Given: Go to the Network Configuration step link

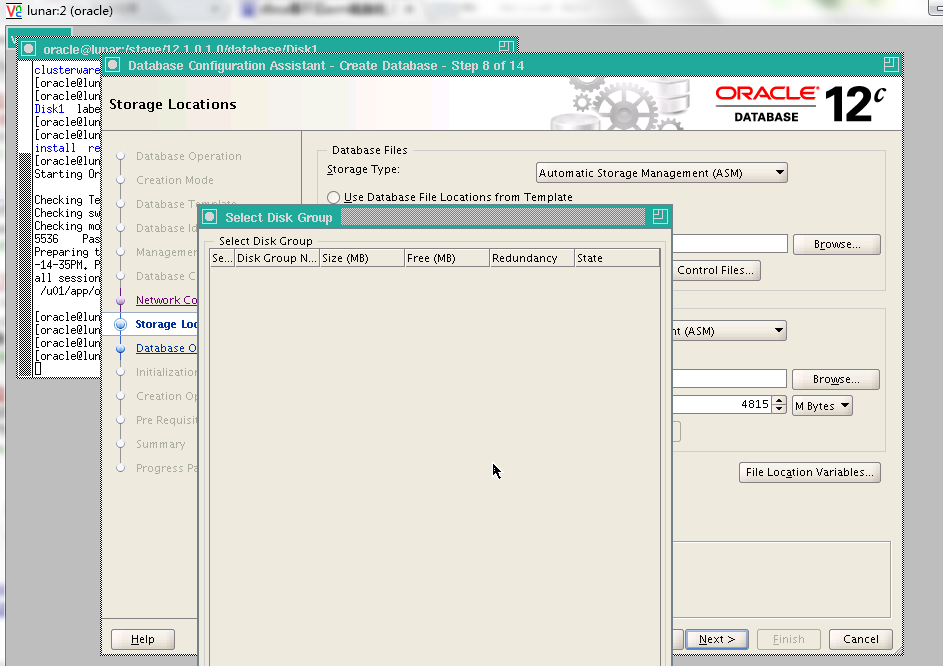Looking at the screenshot, I should (167, 300).
